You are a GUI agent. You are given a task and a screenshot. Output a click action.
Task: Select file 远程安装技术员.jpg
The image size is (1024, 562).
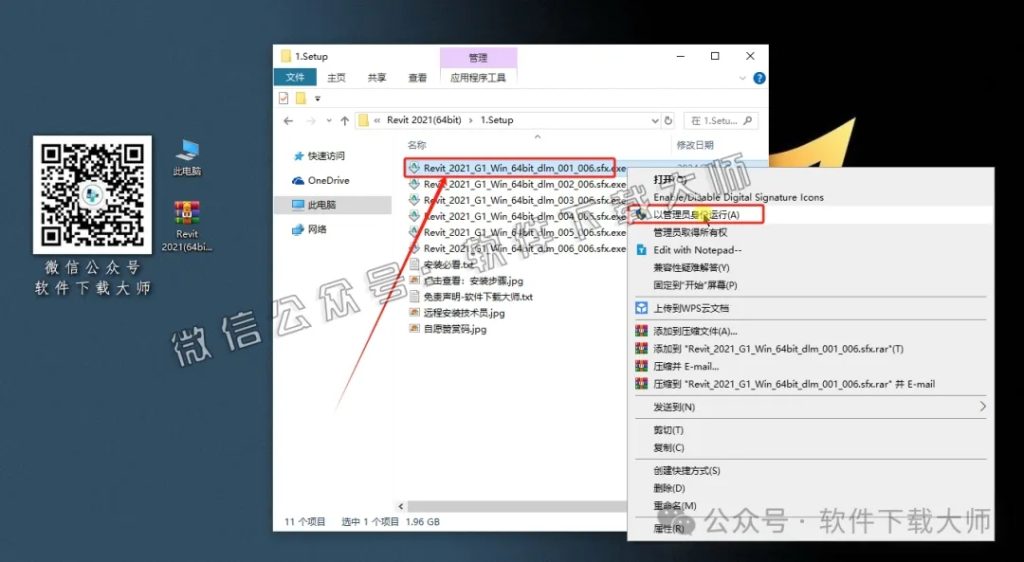[x=457, y=313]
